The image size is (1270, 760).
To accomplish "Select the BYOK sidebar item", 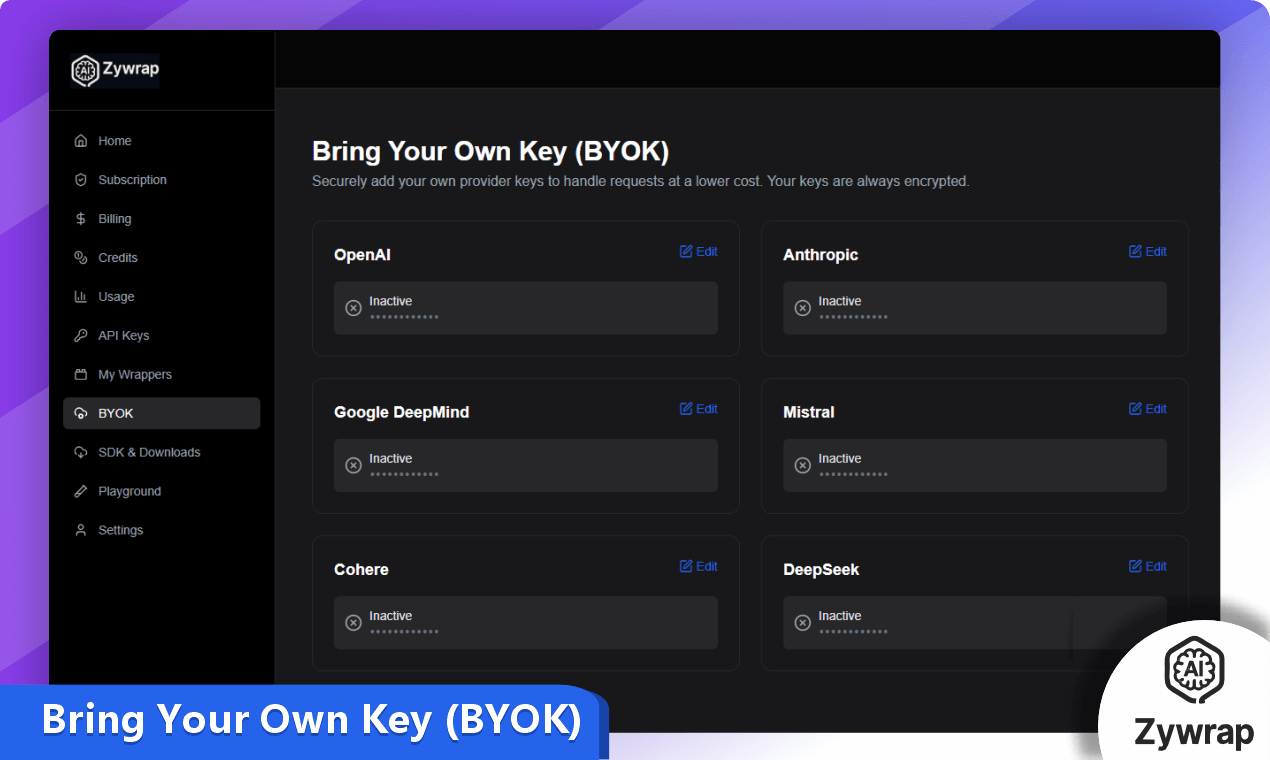I will [x=161, y=414].
